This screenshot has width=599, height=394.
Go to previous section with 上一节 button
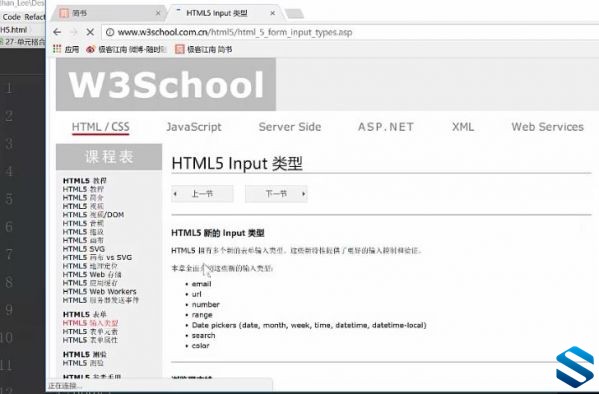[202, 194]
